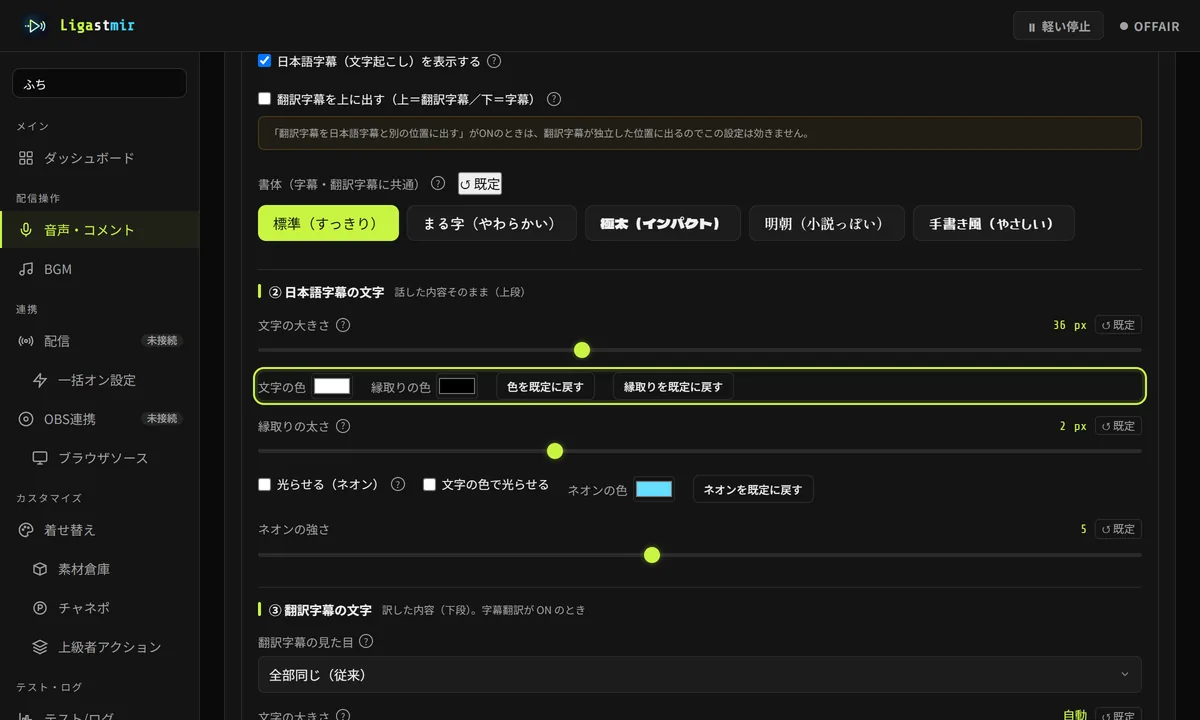Screen dimensions: 1200x720
Task: Enable 光らせる（ネオン） checkbox
Action: [265, 484]
